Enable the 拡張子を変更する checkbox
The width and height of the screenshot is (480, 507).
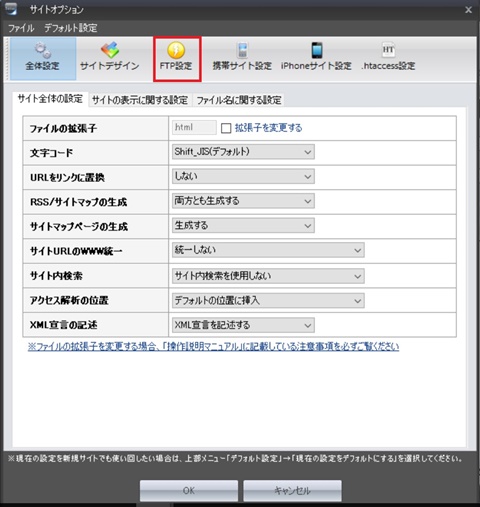coord(226,128)
